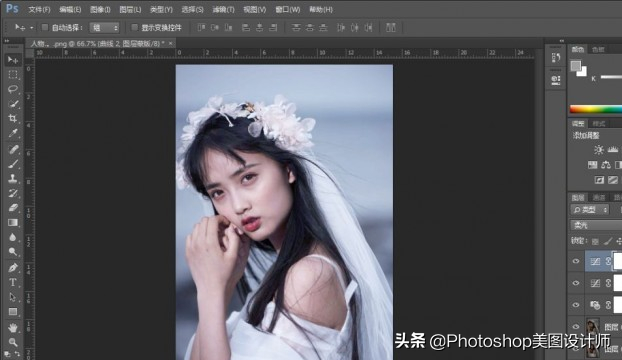622x360 pixels.
Task: Align top edges in options bar
Action: click(x=202, y=27)
